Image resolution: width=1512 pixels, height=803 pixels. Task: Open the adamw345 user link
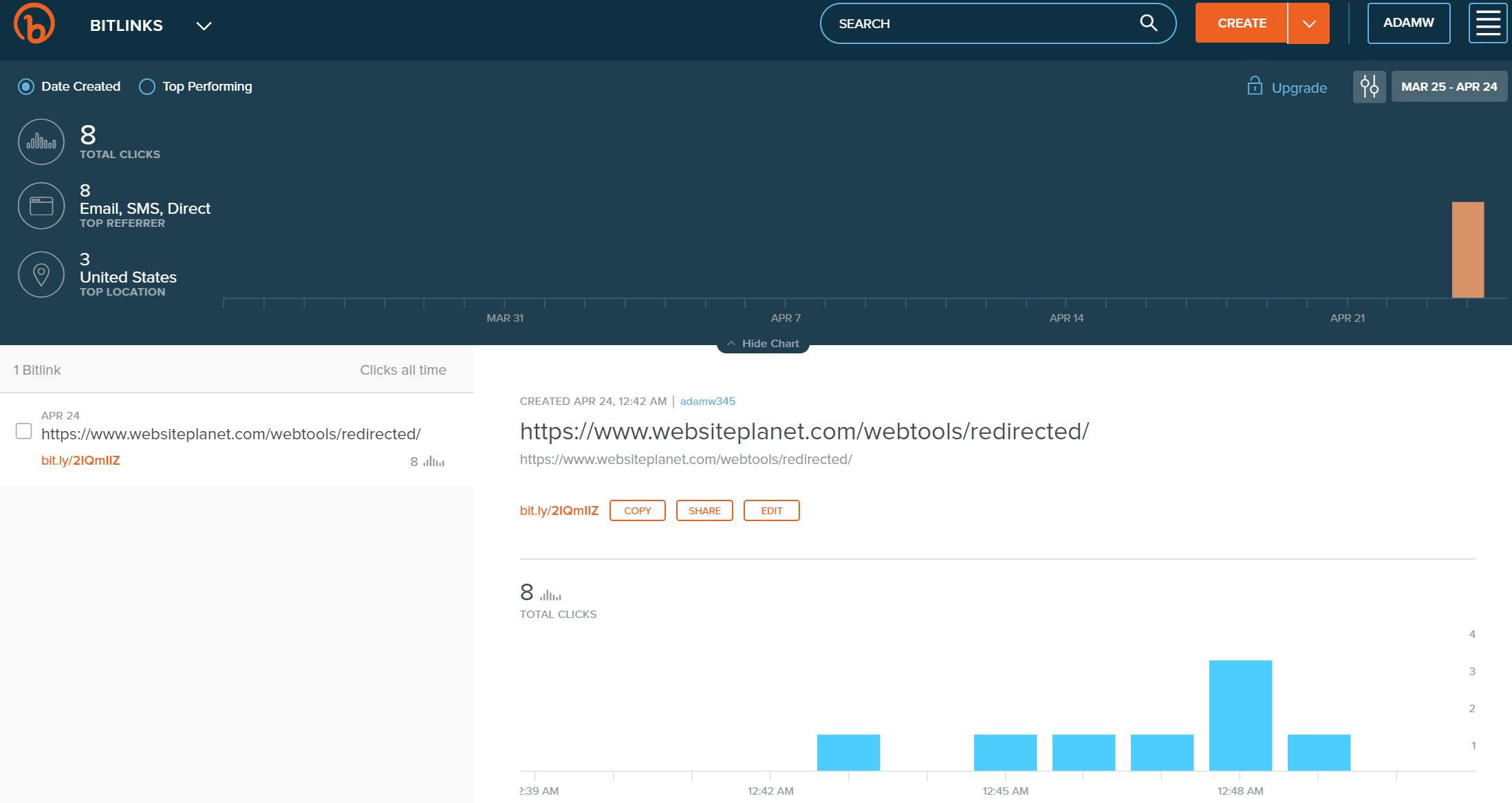pos(708,401)
